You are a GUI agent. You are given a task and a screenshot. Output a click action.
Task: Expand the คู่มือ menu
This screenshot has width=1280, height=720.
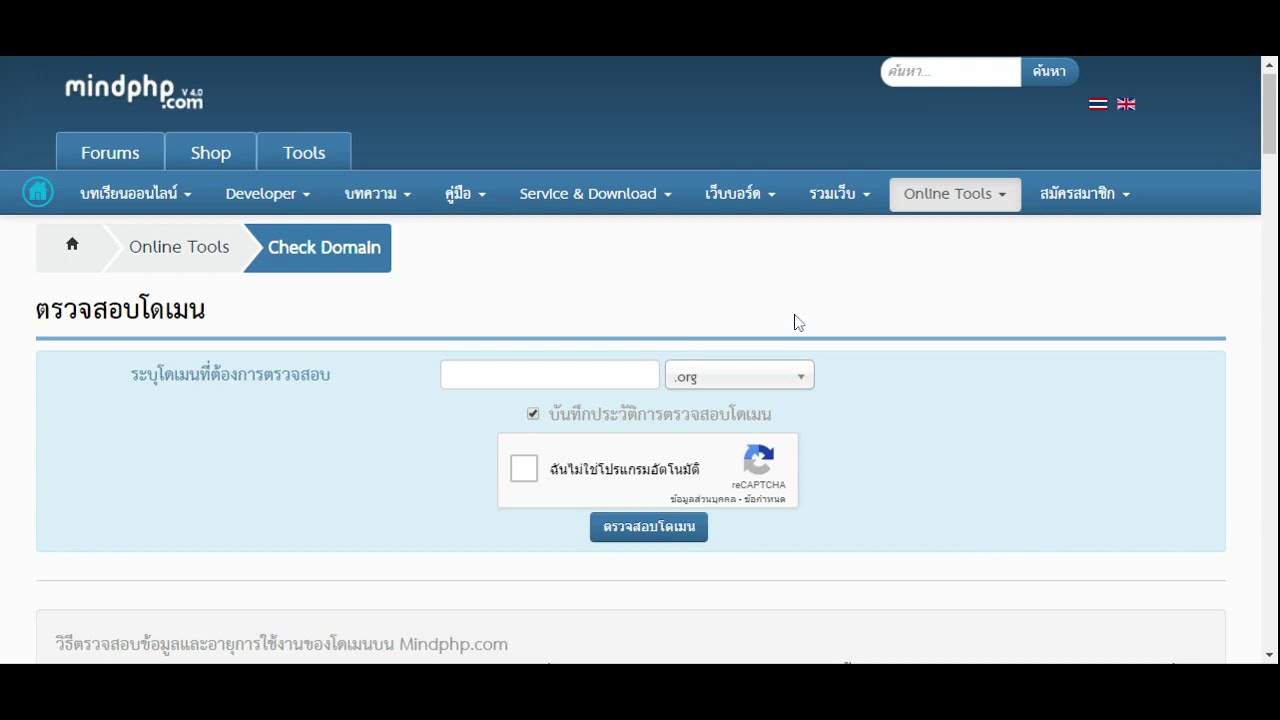465,194
